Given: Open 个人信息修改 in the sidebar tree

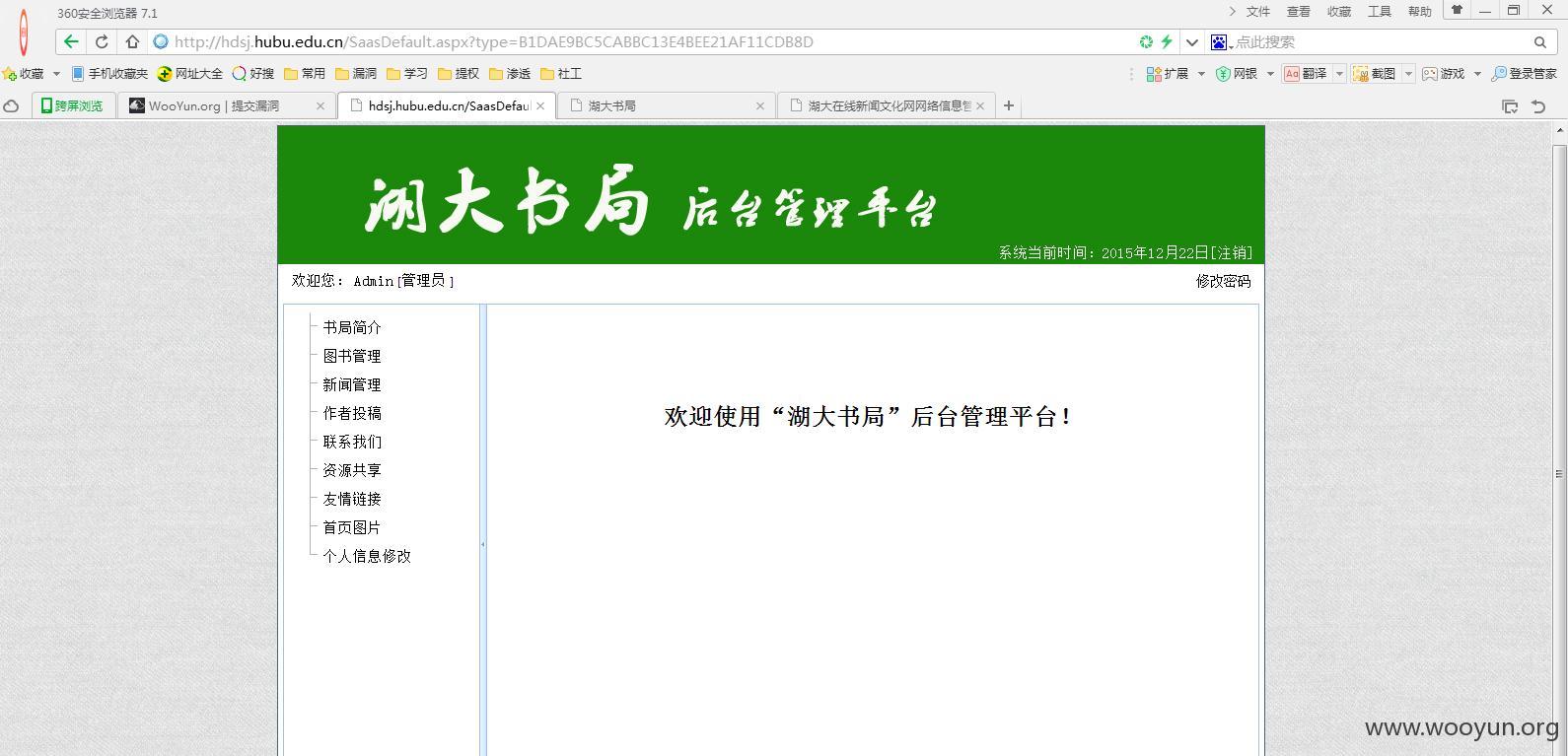Looking at the screenshot, I should tap(367, 556).
